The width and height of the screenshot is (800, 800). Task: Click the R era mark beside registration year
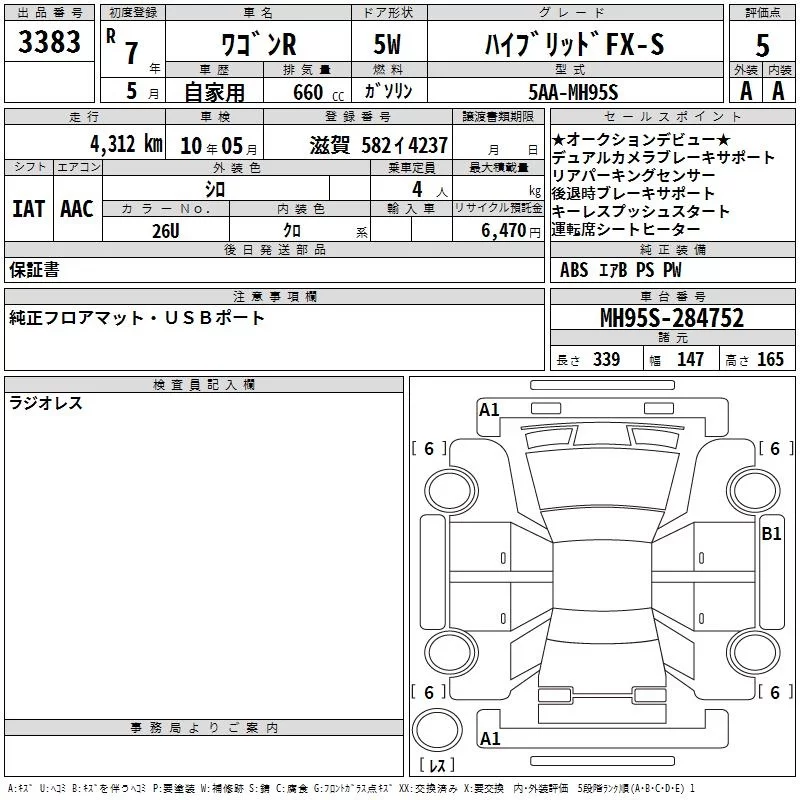coord(110,33)
